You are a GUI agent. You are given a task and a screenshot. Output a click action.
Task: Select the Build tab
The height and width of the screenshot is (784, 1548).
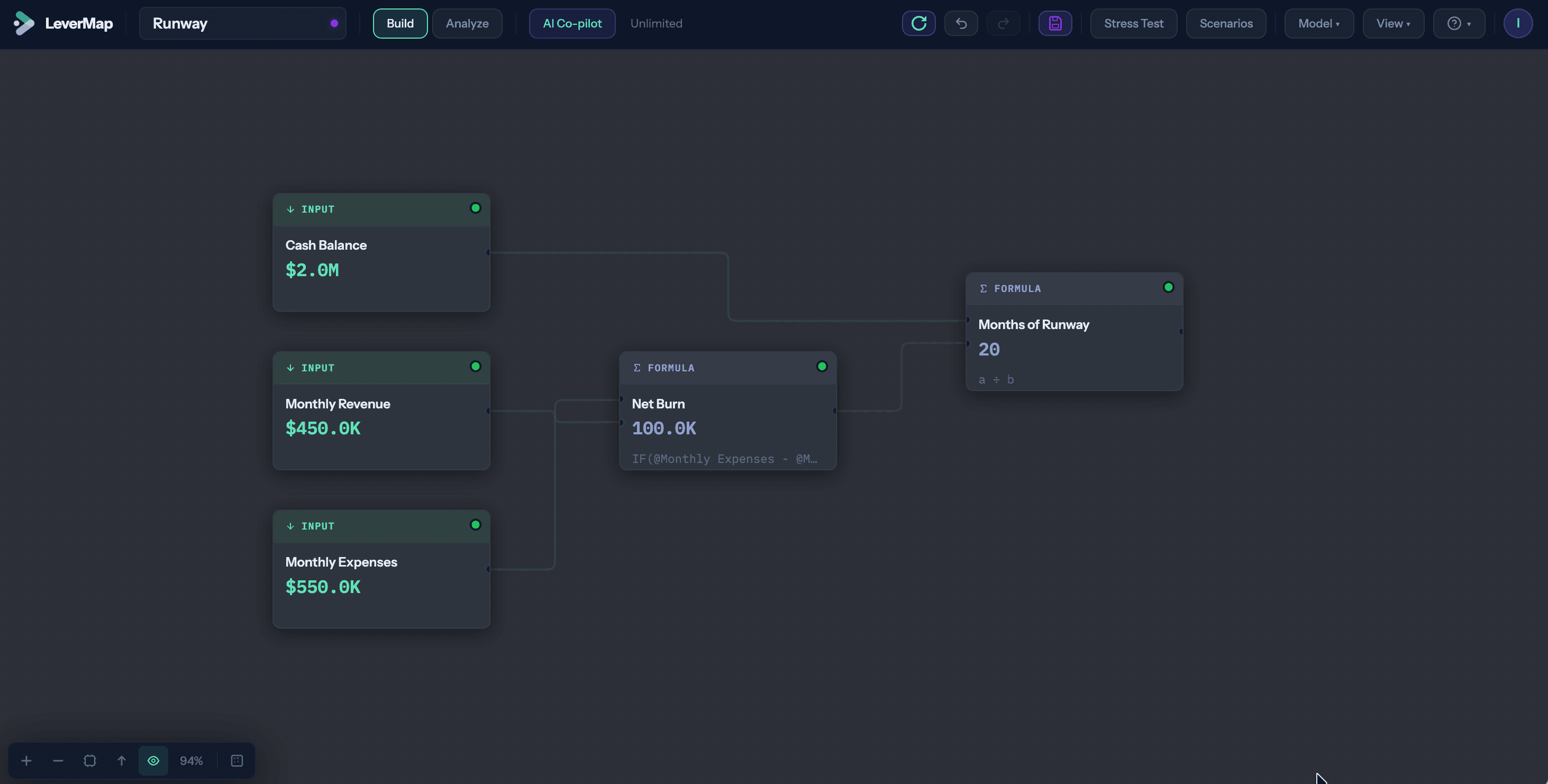click(x=399, y=23)
